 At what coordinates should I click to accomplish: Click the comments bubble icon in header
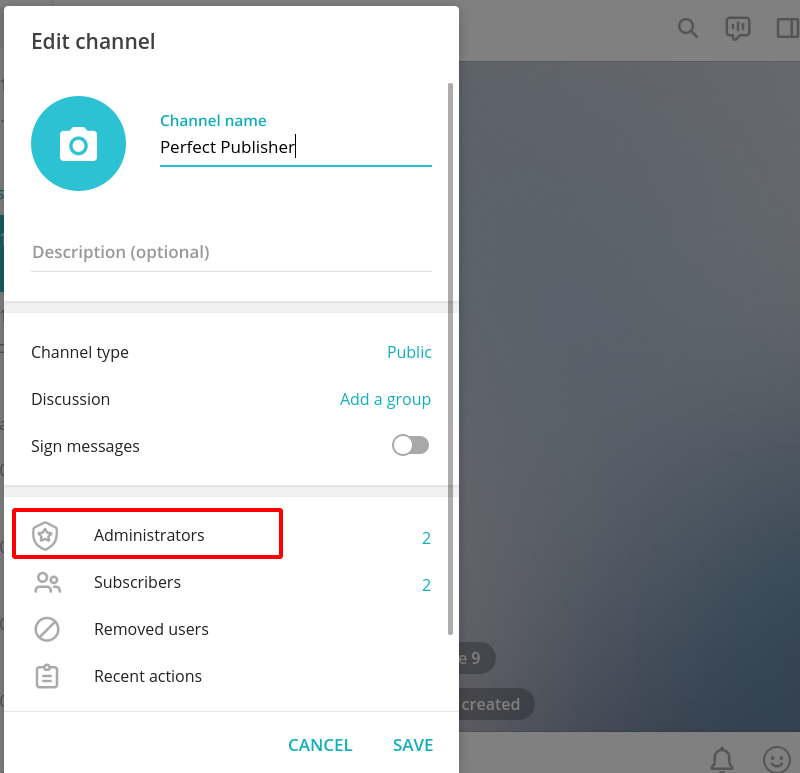[738, 28]
